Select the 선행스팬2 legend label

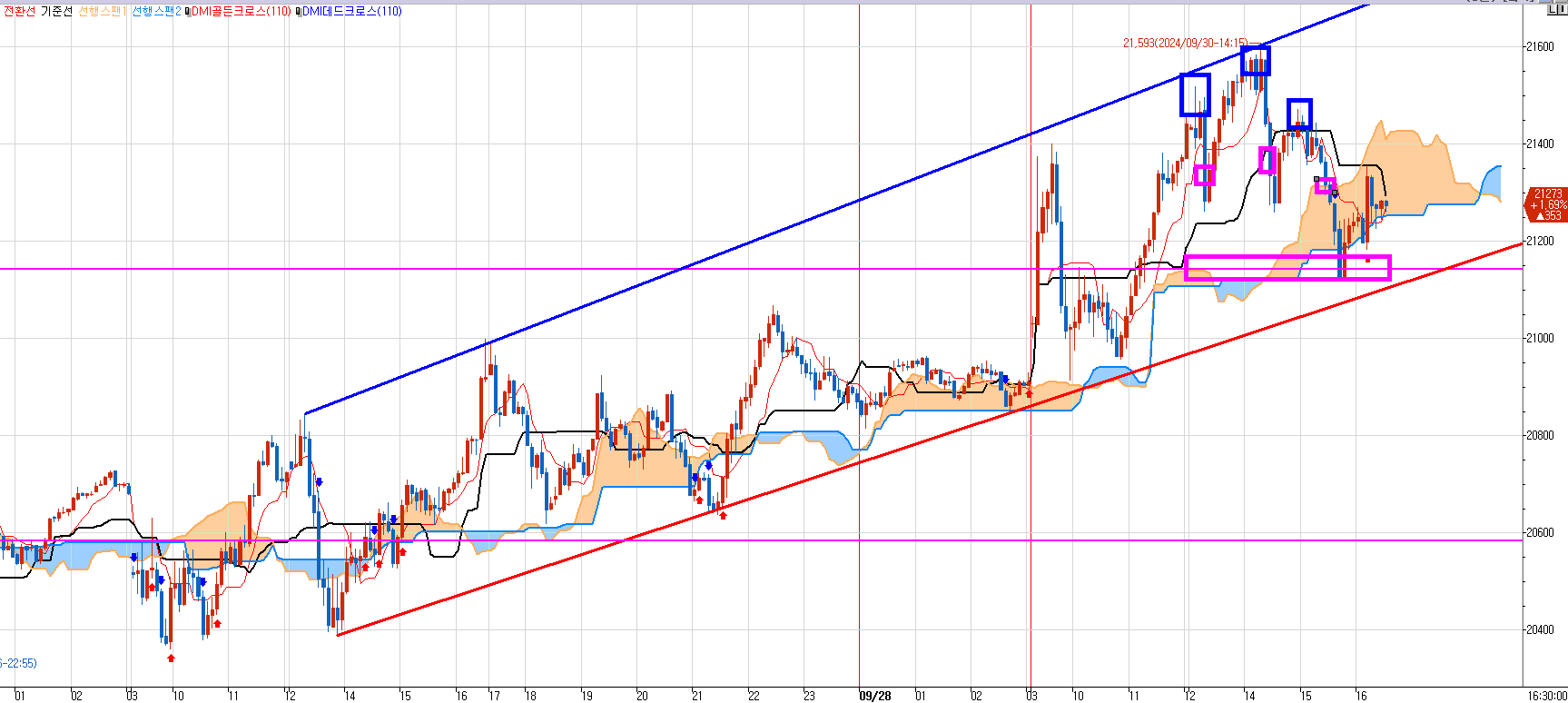(x=156, y=12)
